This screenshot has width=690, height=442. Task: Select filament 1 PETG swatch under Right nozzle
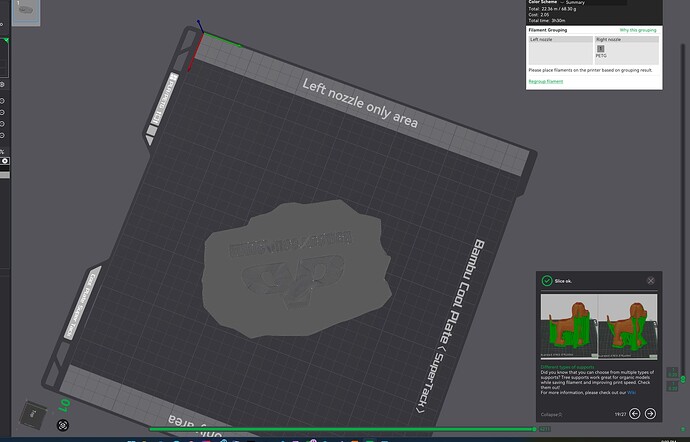pos(601,49)
